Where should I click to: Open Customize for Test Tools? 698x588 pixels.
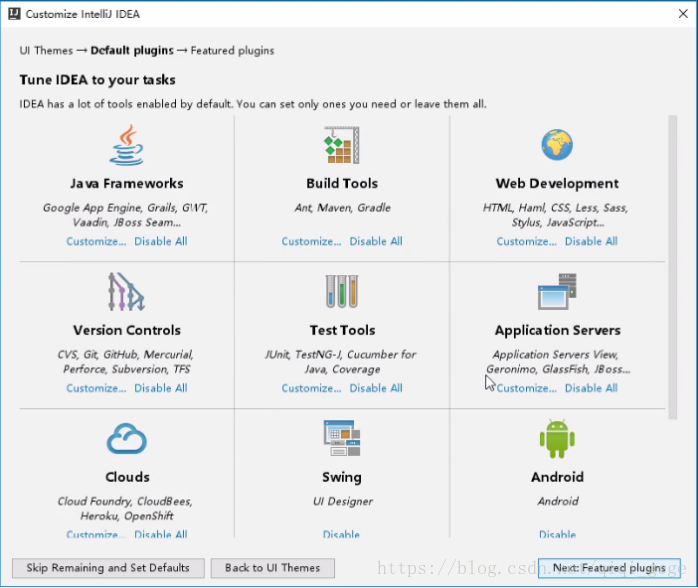[312, 388]
